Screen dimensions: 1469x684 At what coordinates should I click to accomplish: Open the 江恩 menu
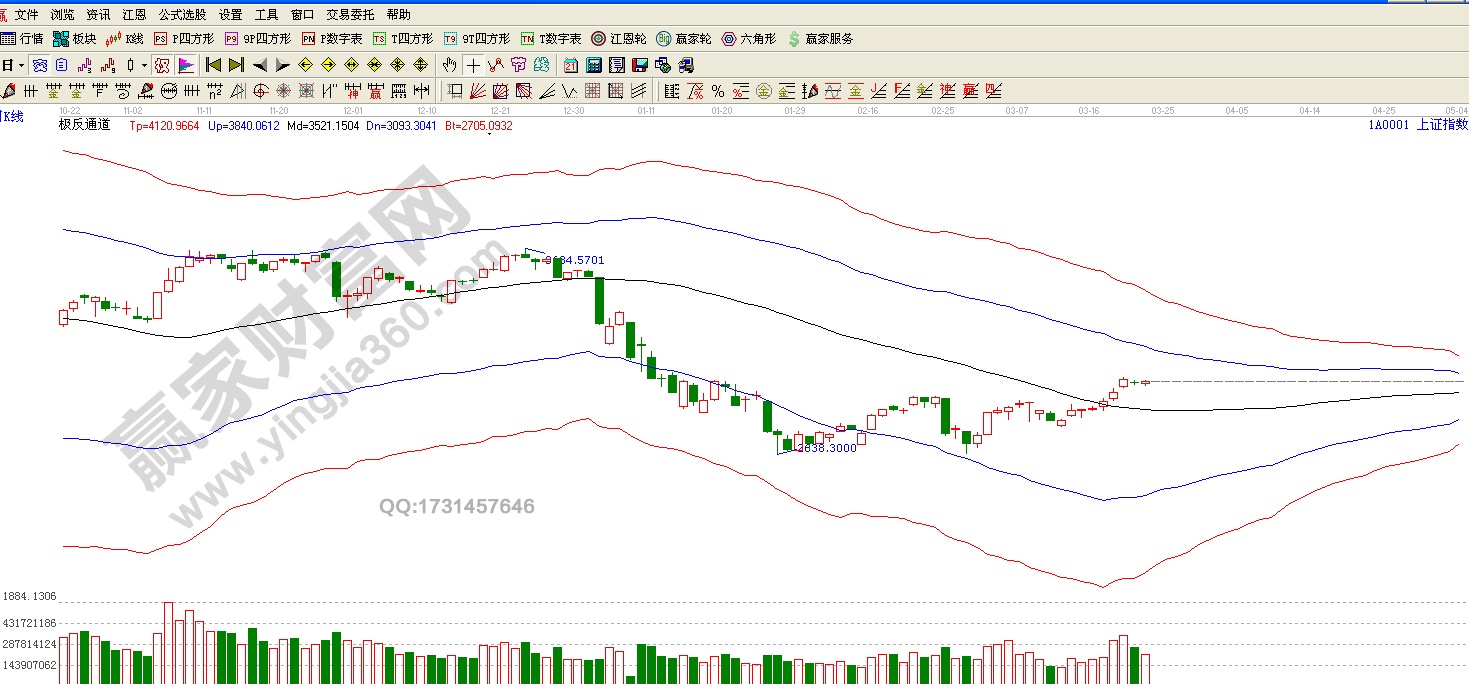point(134,15)
